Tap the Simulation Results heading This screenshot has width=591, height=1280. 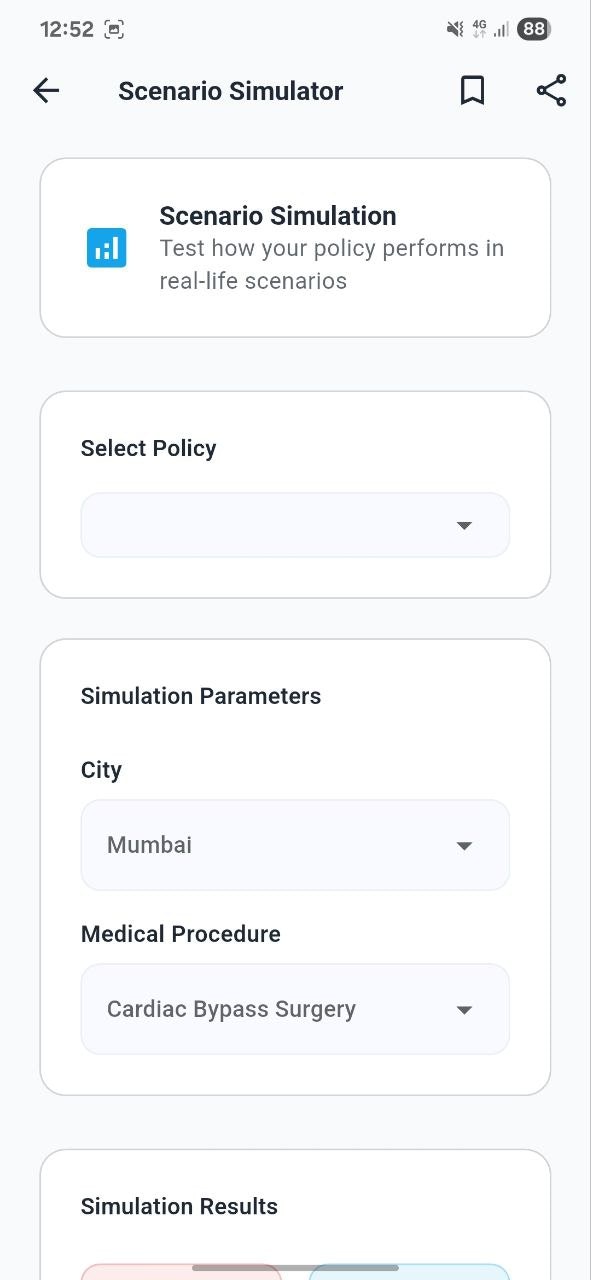pos(179,1206)
